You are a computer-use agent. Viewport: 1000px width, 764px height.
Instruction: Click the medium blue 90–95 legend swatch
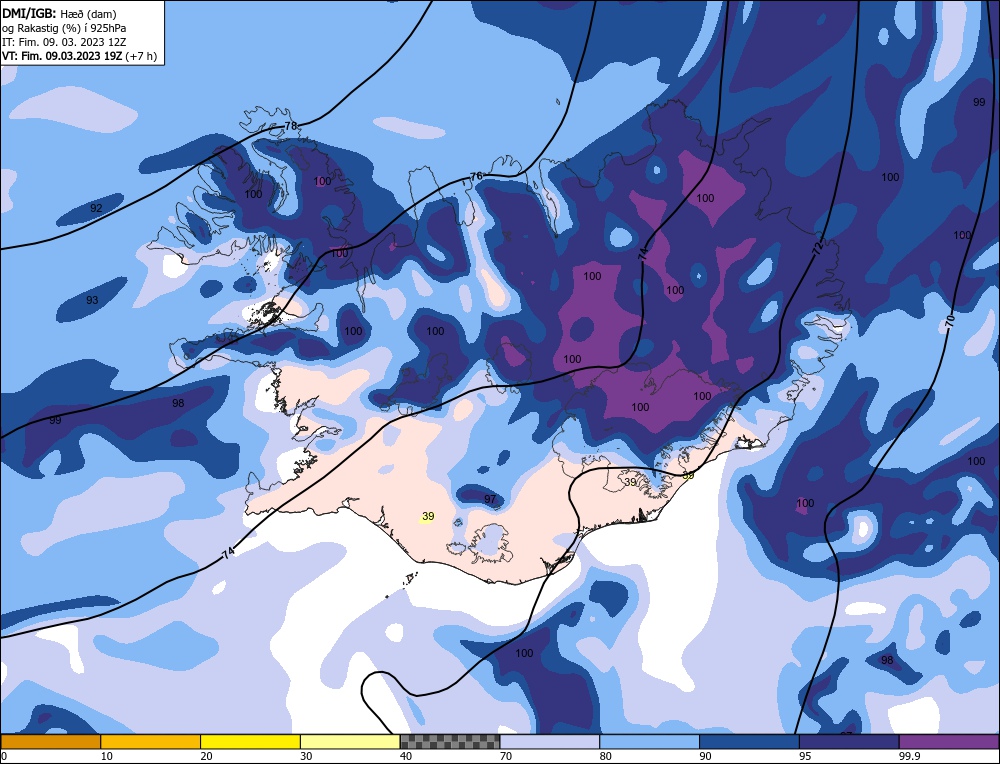point(749,741)
